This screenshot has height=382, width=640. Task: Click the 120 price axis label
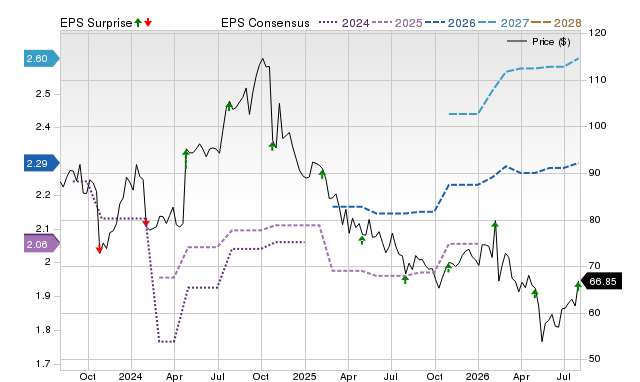tap(598, 32)
